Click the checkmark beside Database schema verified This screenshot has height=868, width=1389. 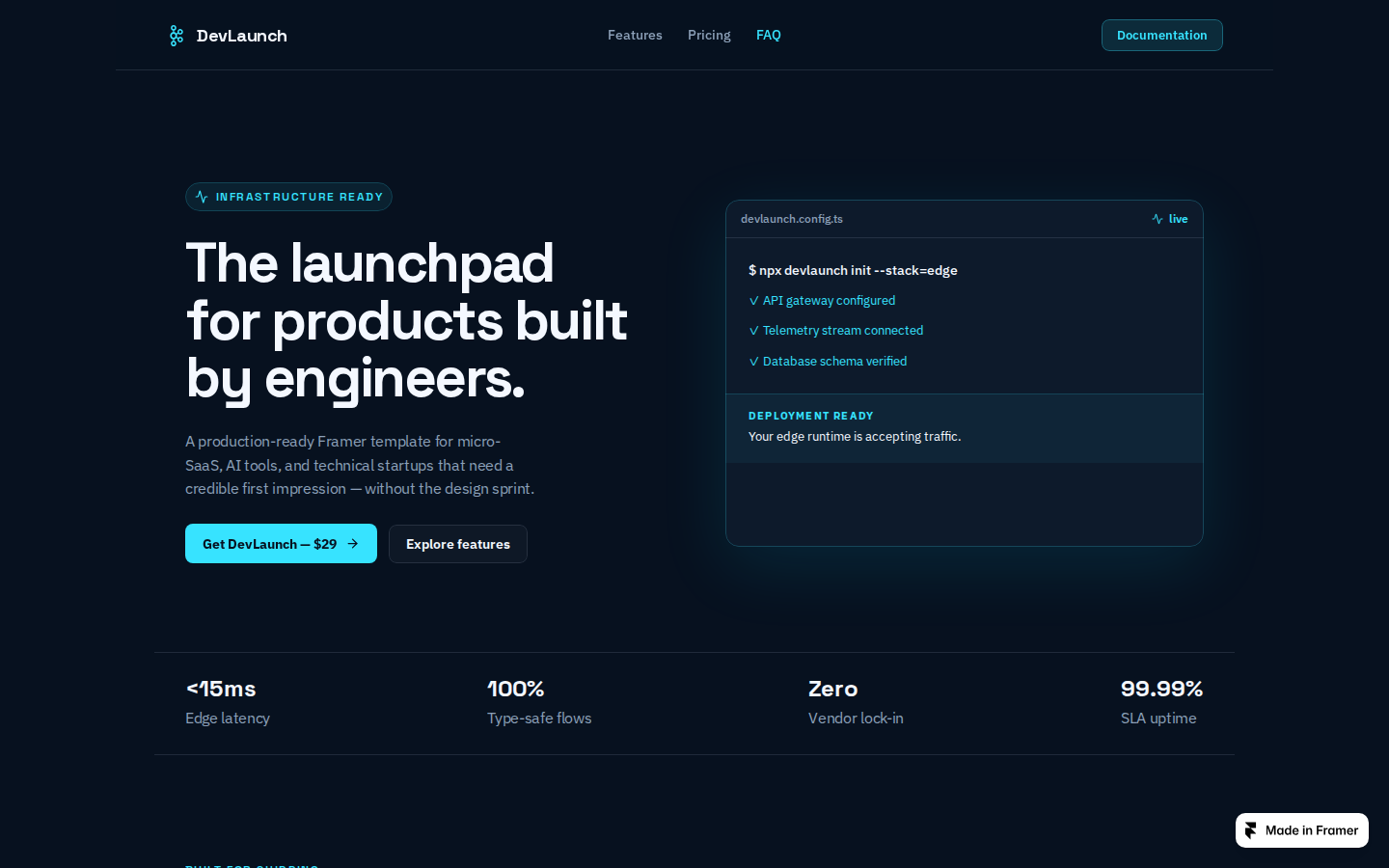pos(753,362)
